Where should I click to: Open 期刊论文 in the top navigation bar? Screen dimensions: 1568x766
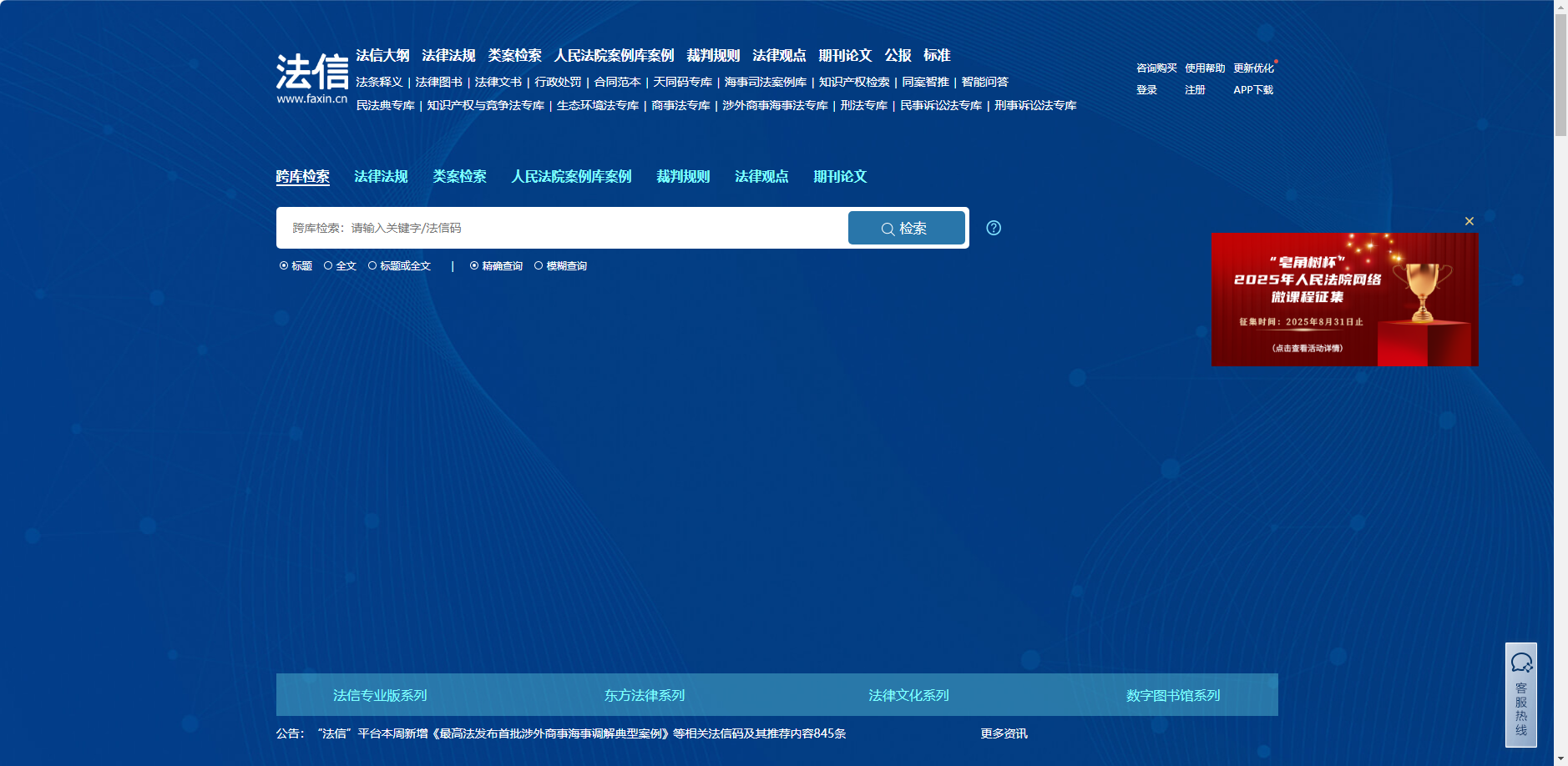tap(845, 56)
